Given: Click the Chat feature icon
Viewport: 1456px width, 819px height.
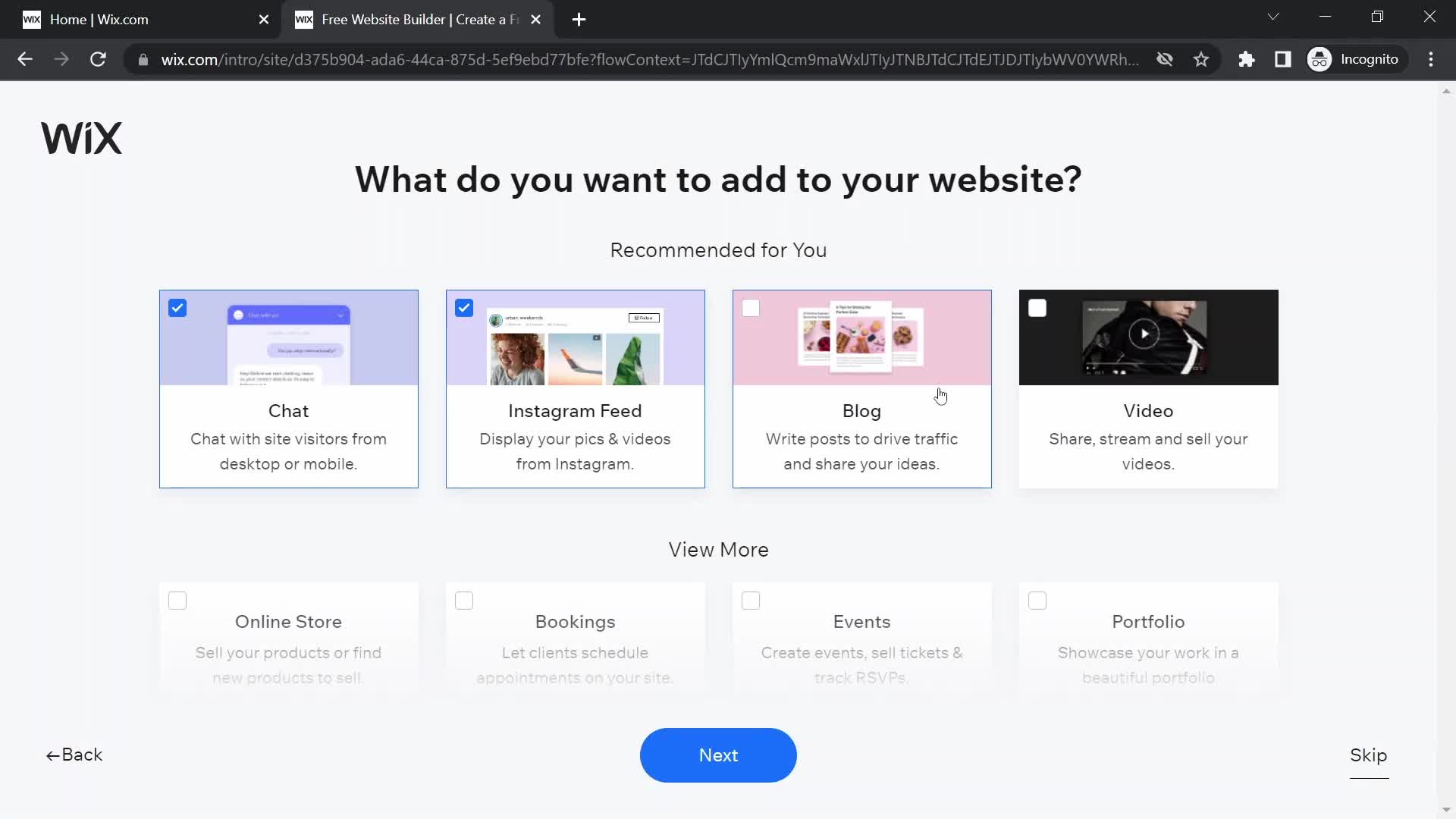Looking at the screenshot, I should click(289, 337).
